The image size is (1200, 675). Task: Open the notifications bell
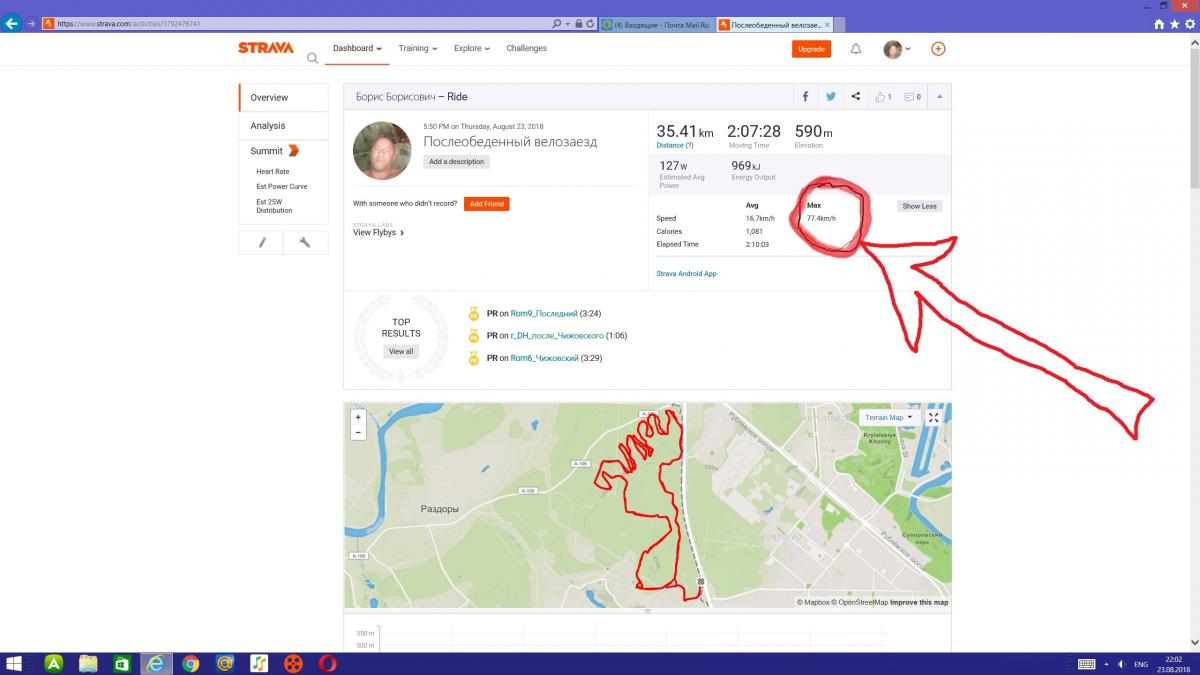[x=856, y=48]
